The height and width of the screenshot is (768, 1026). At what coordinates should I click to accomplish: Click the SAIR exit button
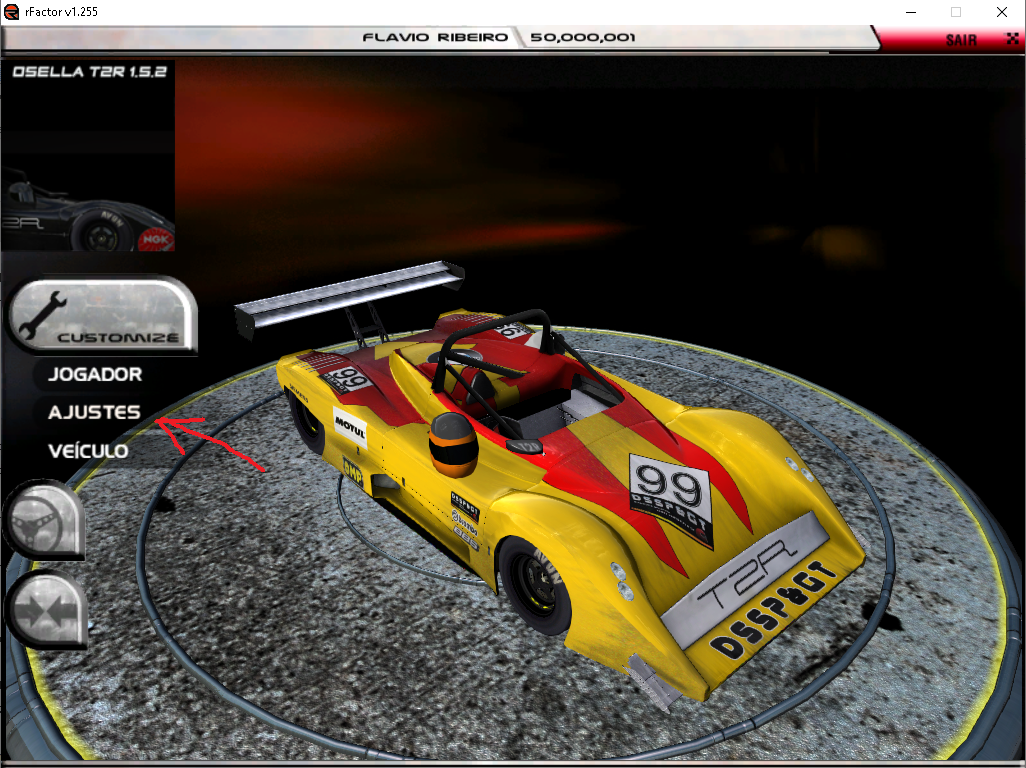point(961,40)
